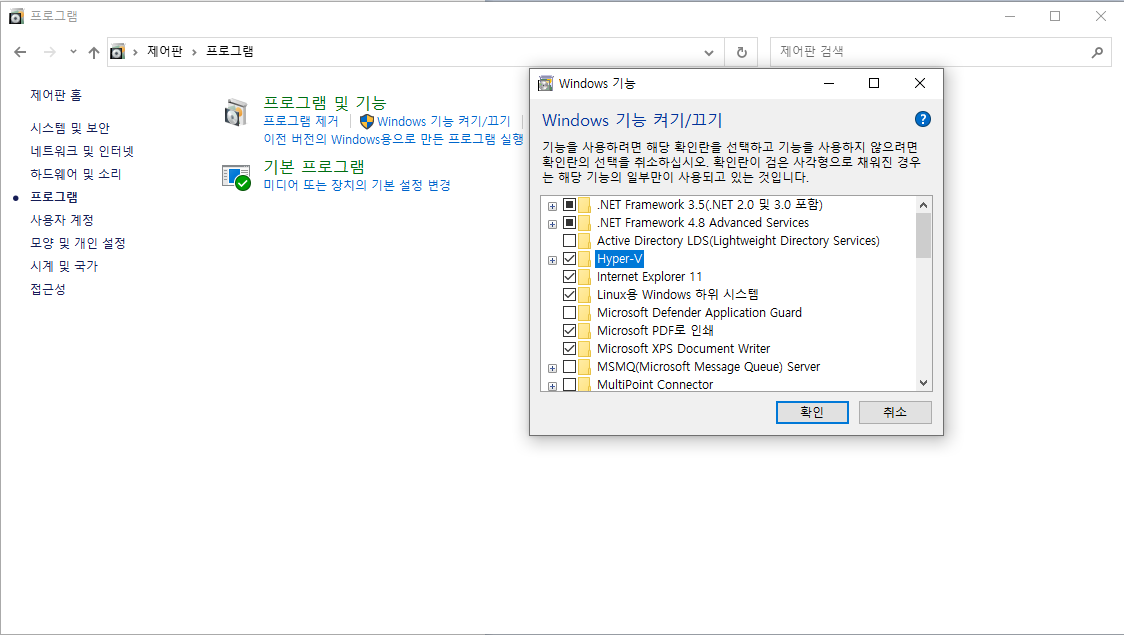
Task: Uncheck Microsoft XPS Document Writer checkbox
Action: pos(569,348)
